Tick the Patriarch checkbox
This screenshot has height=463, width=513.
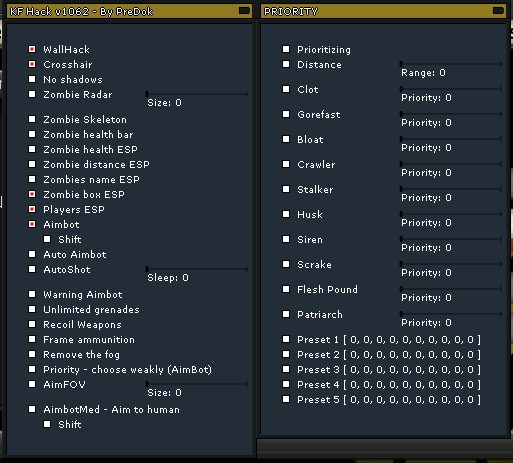point(286,314)
